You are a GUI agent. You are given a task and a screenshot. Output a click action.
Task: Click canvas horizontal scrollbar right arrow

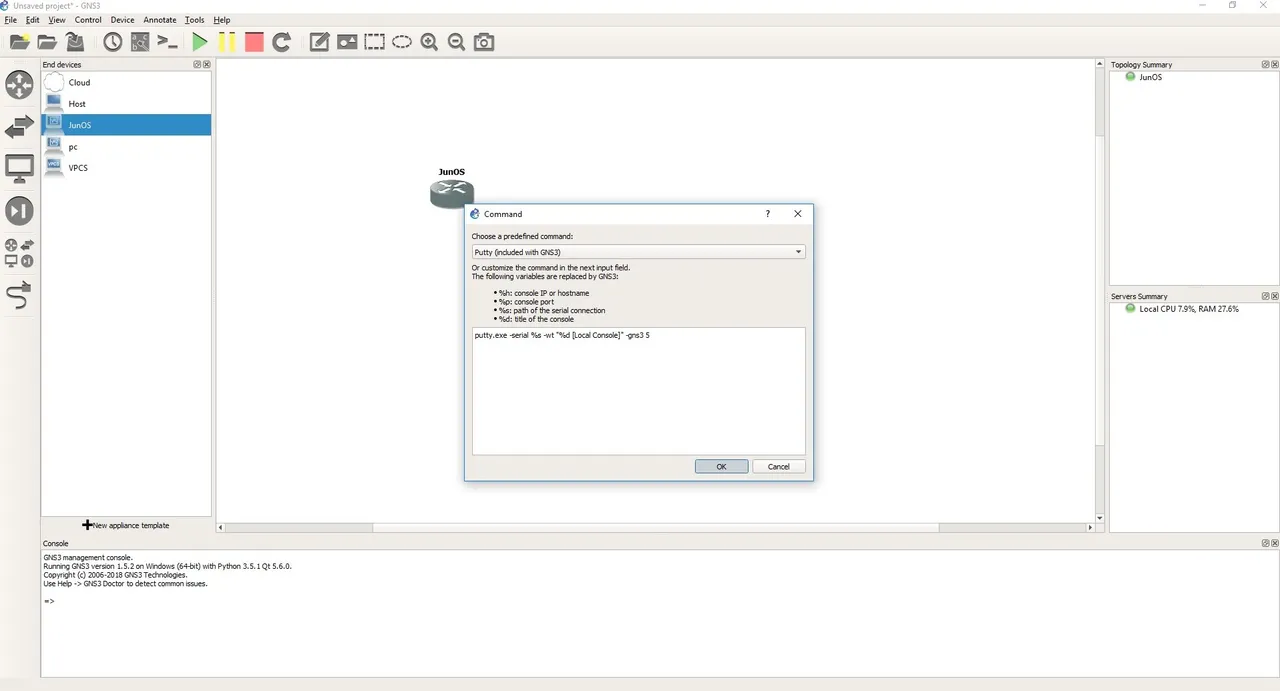click(1091, 527)
